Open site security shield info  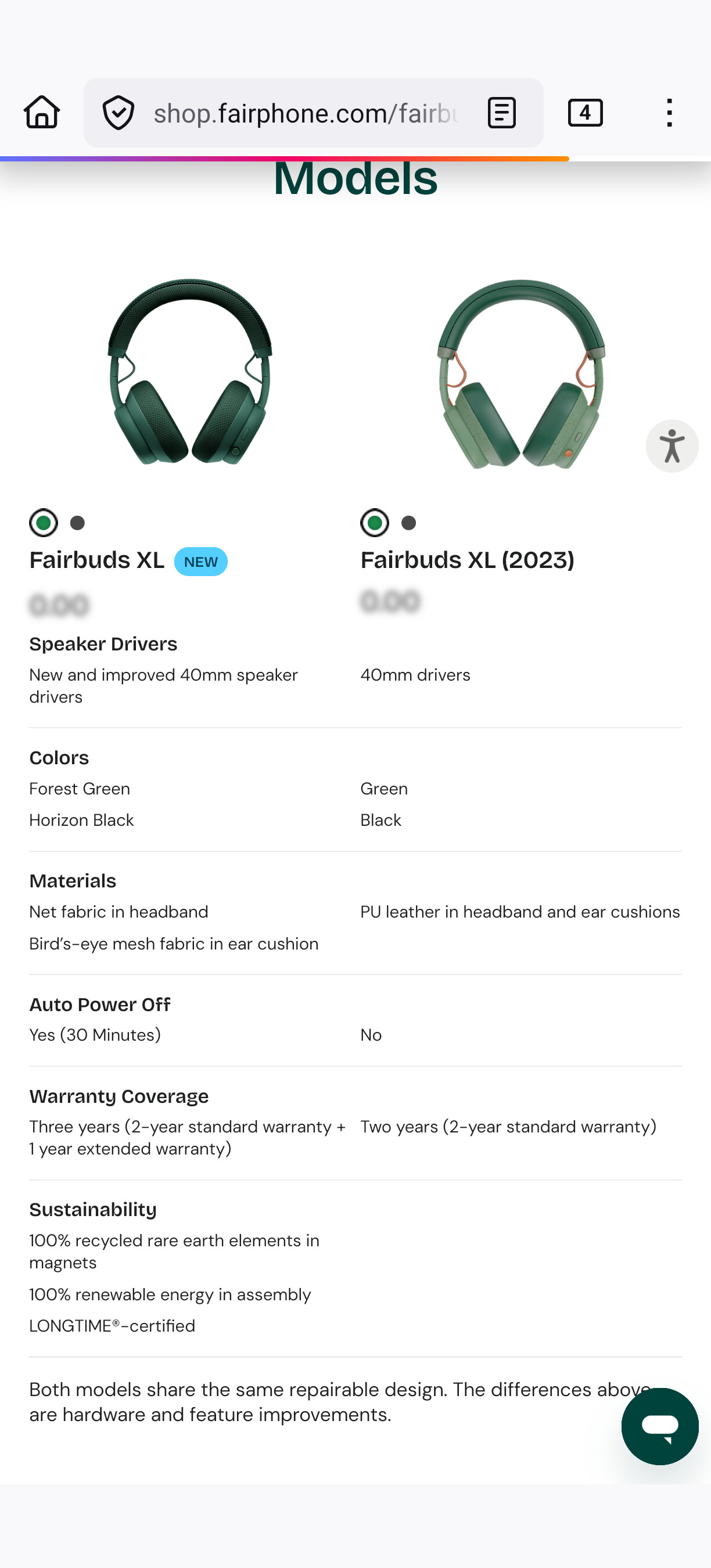118,113
